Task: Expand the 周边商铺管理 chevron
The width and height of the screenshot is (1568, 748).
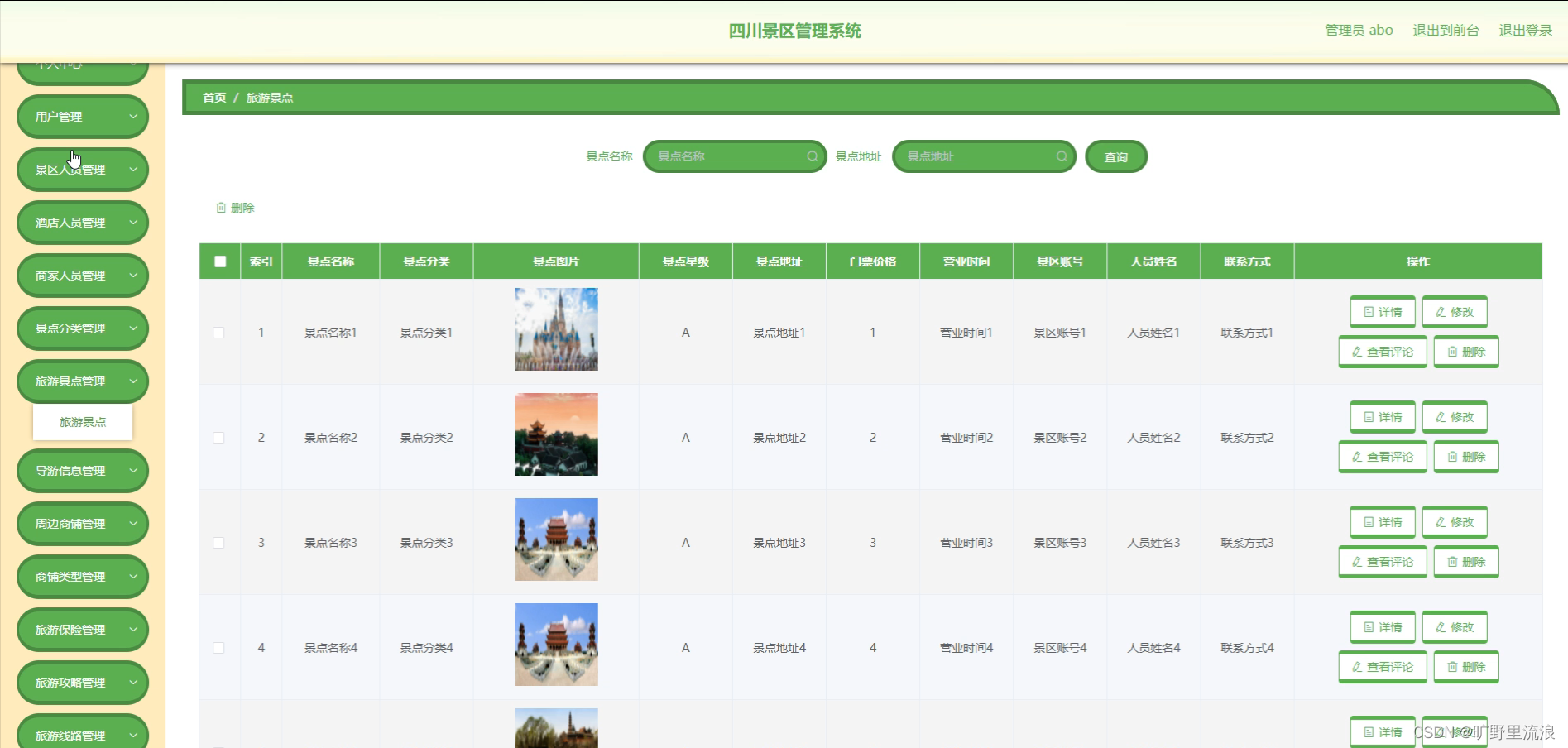Action: pyautogui.click(x=133, y=524)
